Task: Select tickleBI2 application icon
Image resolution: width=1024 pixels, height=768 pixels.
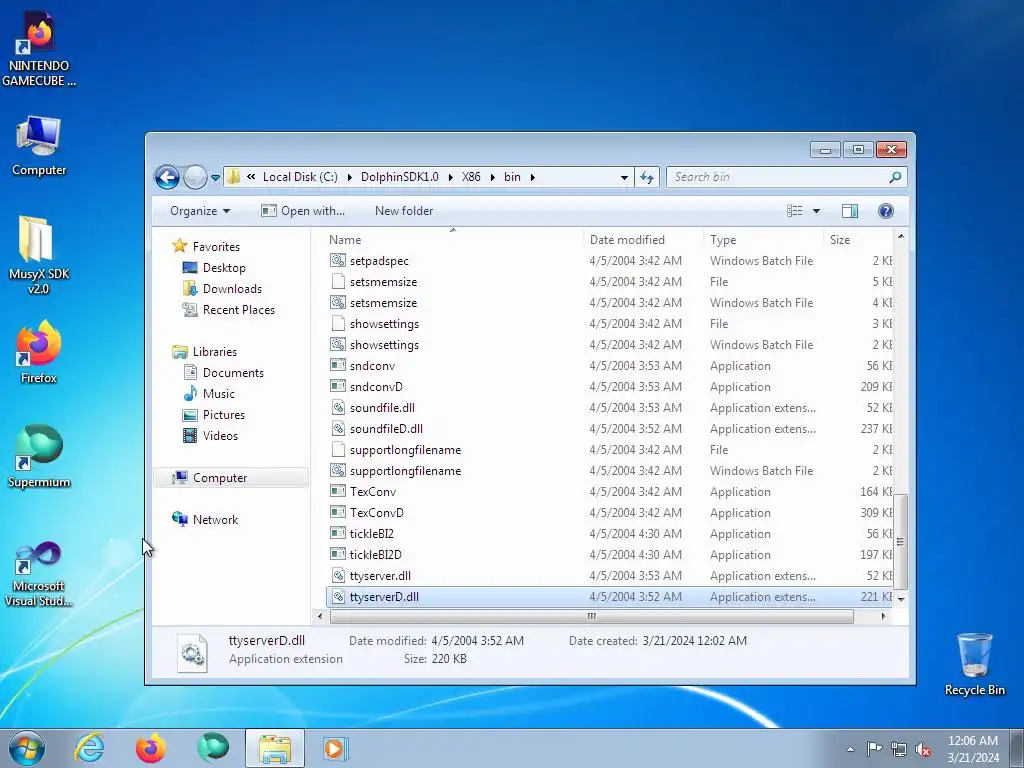Action: click(x=338, y=534)
